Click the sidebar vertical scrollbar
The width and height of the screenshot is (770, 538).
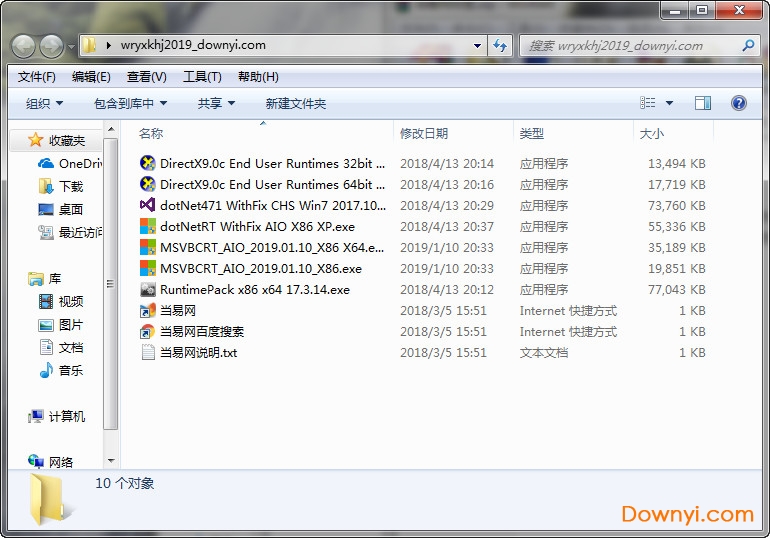tap(111, 300)
